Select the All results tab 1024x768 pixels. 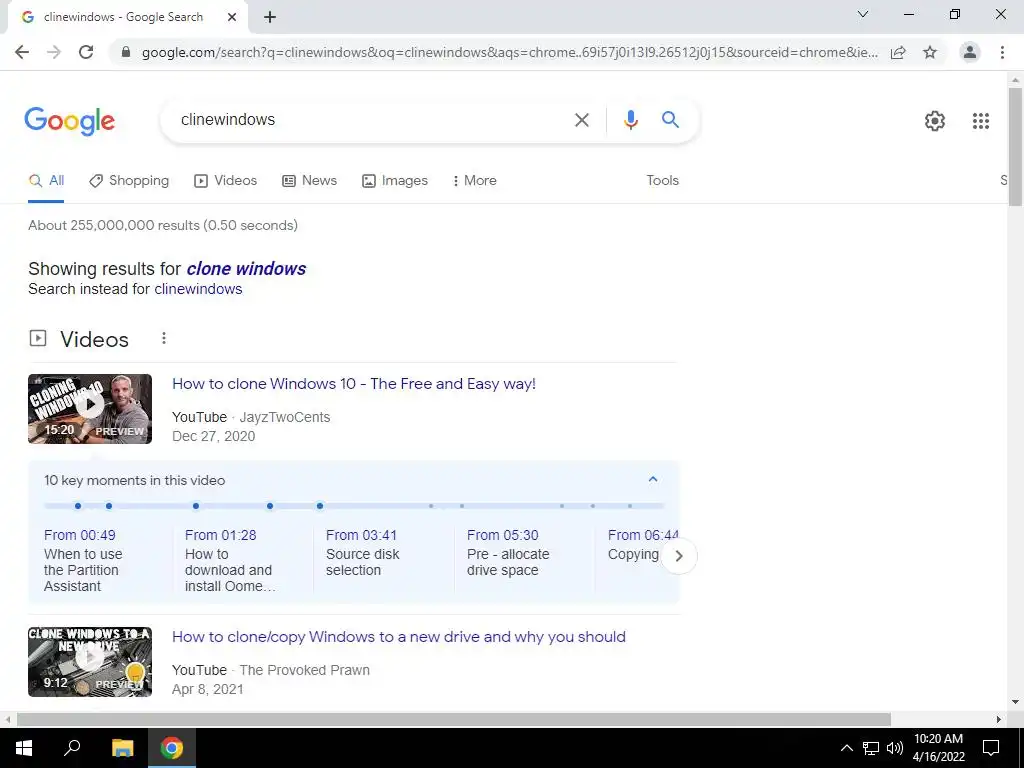click(46, 181)
